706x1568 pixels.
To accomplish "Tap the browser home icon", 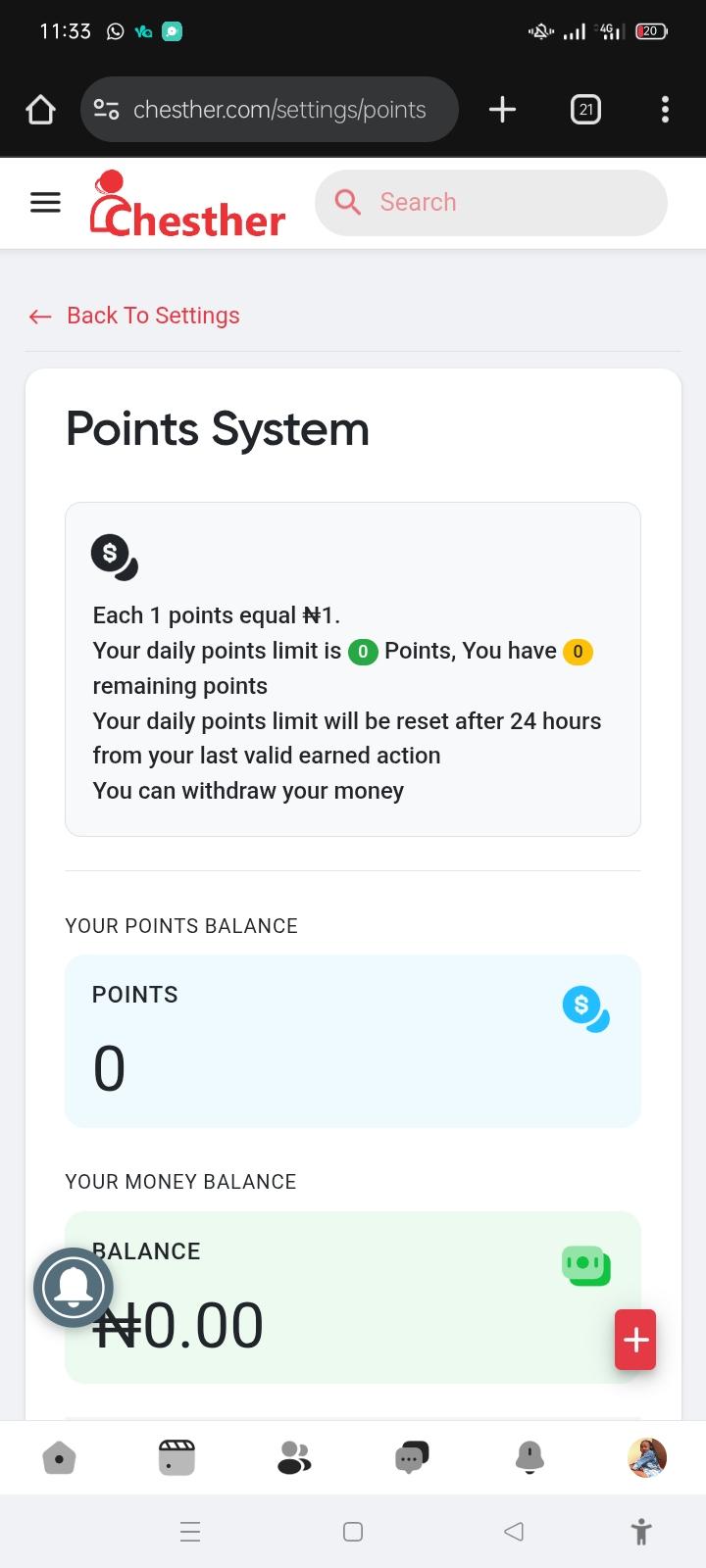I will (x=40, y=110).
